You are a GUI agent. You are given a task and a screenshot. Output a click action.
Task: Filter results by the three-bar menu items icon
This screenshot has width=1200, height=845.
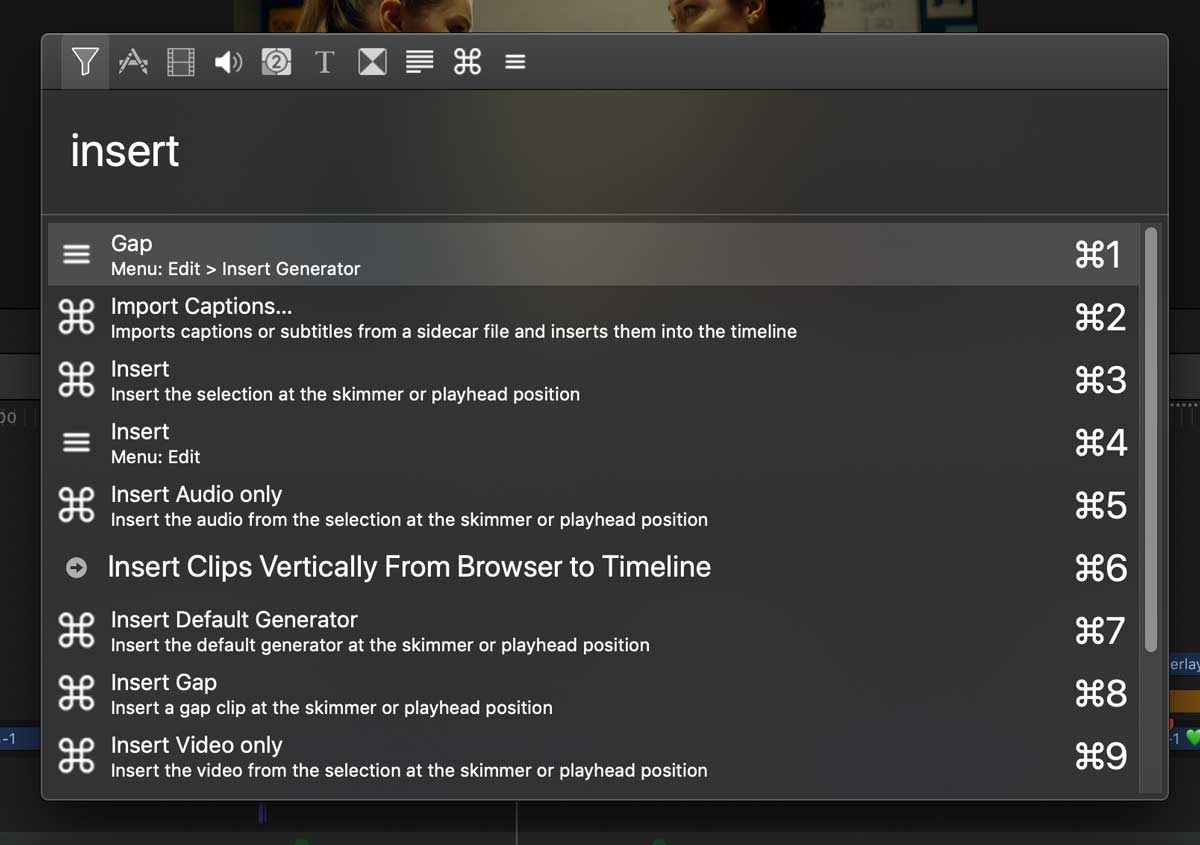[515, 62]
